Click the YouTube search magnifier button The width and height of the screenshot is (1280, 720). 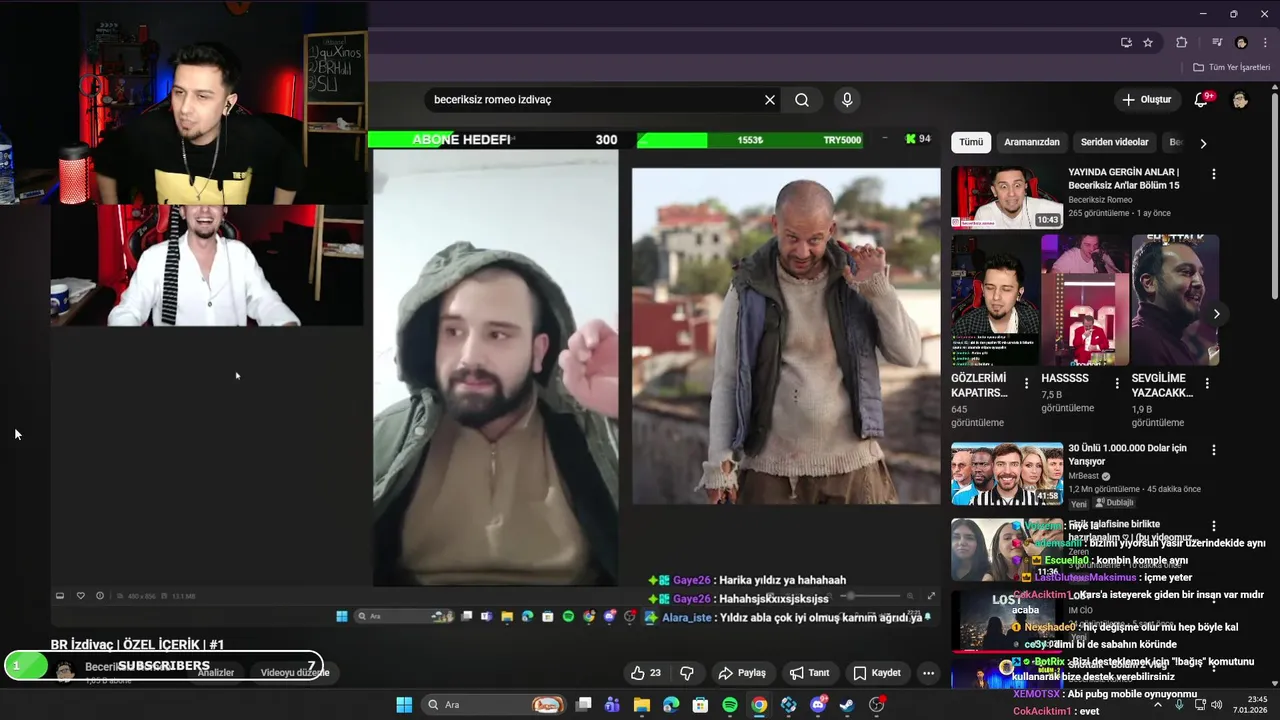(802, 100)
